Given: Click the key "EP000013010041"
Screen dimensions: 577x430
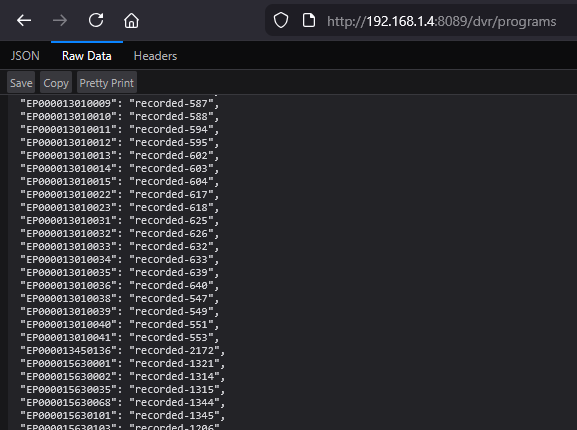Looking at the screenshot, I should tap(68, 338).
